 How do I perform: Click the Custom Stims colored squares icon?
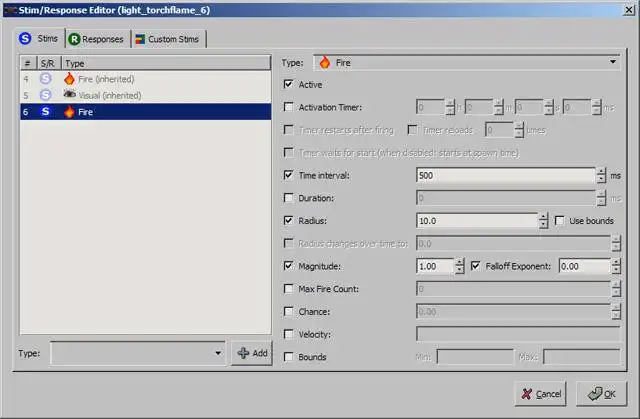140,39
